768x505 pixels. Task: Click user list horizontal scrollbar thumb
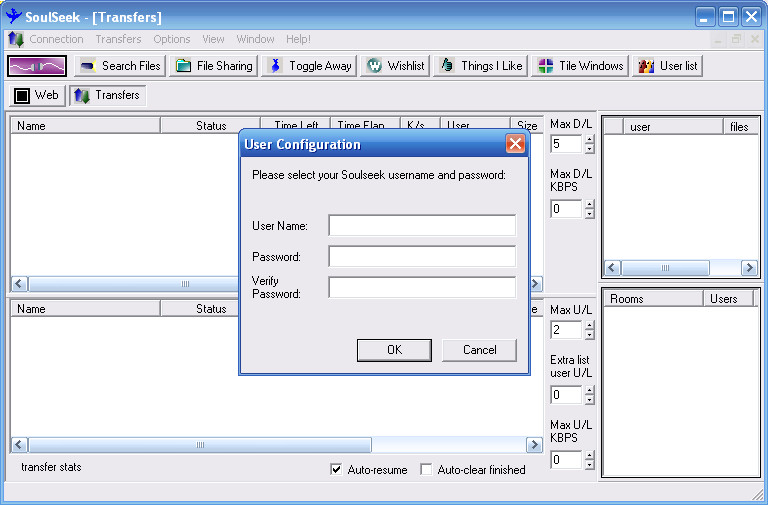click(665, 268)
